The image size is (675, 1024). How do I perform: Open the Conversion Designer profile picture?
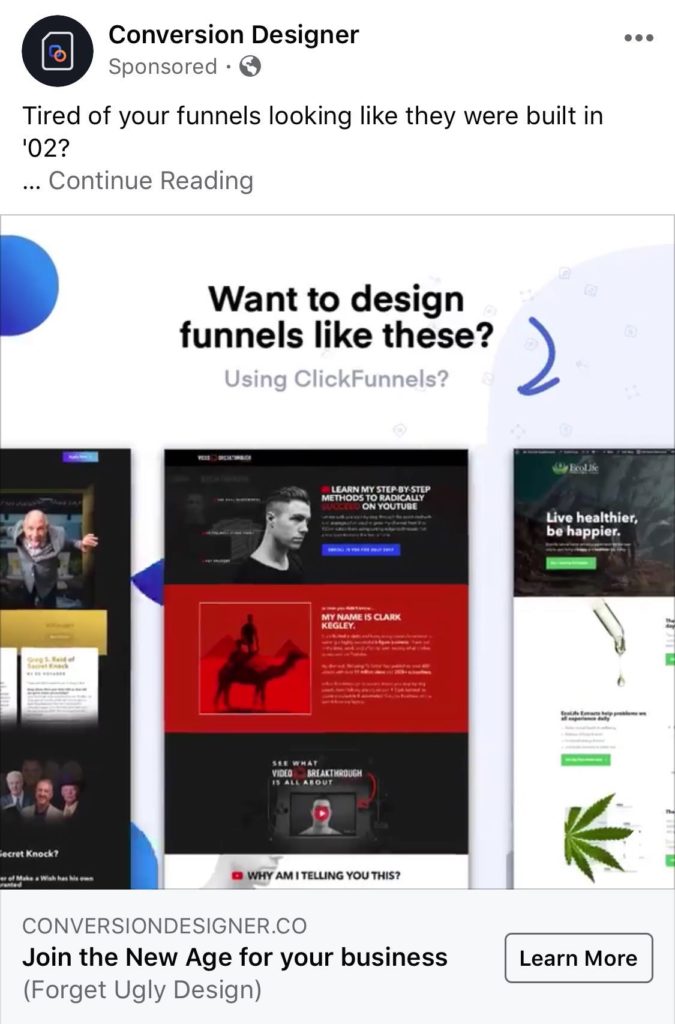tap(57, 51)
